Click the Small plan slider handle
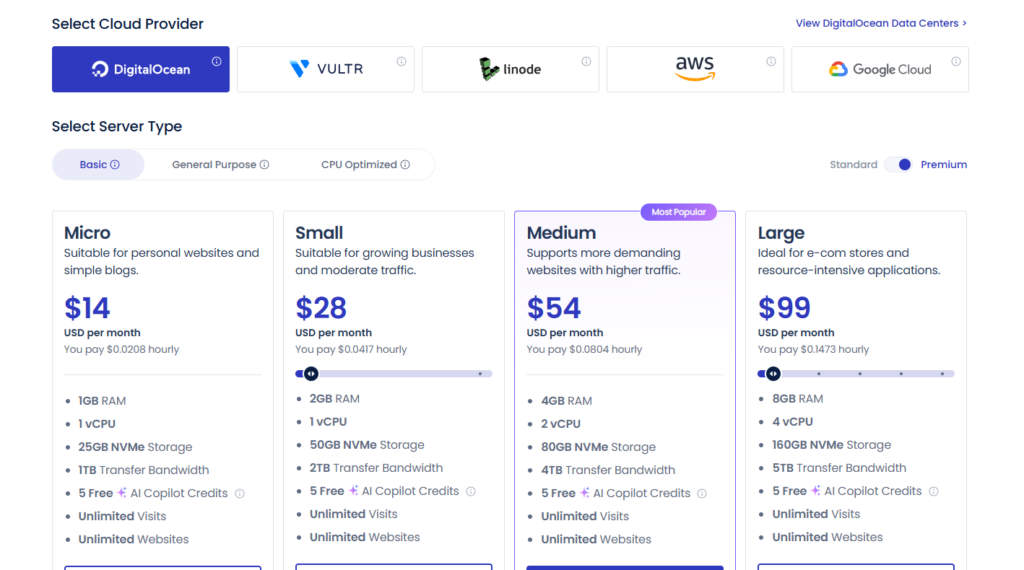This screenshot has height=570, width=1024. point(311,373)
